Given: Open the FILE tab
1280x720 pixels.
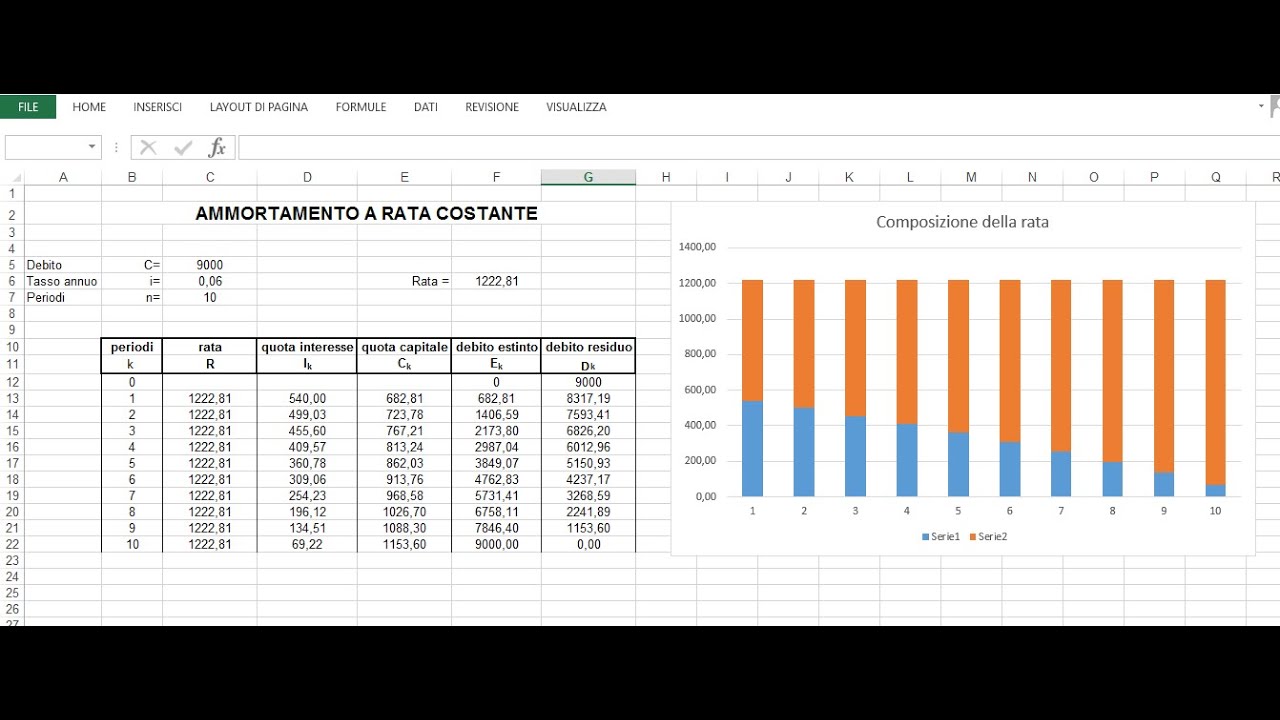Looking at the screenshot, I should coord(28,107).
